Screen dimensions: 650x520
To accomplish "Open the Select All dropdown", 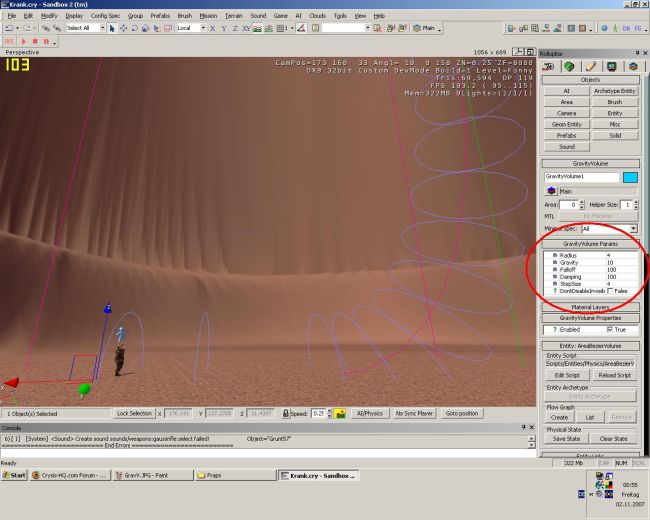I will point(102,28).
